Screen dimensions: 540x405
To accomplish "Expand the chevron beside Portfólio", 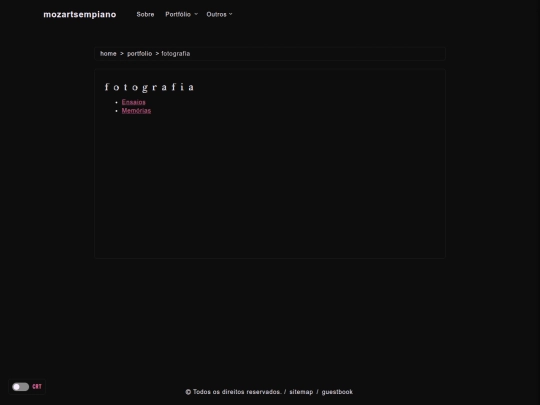I will [x=196, y=14].
